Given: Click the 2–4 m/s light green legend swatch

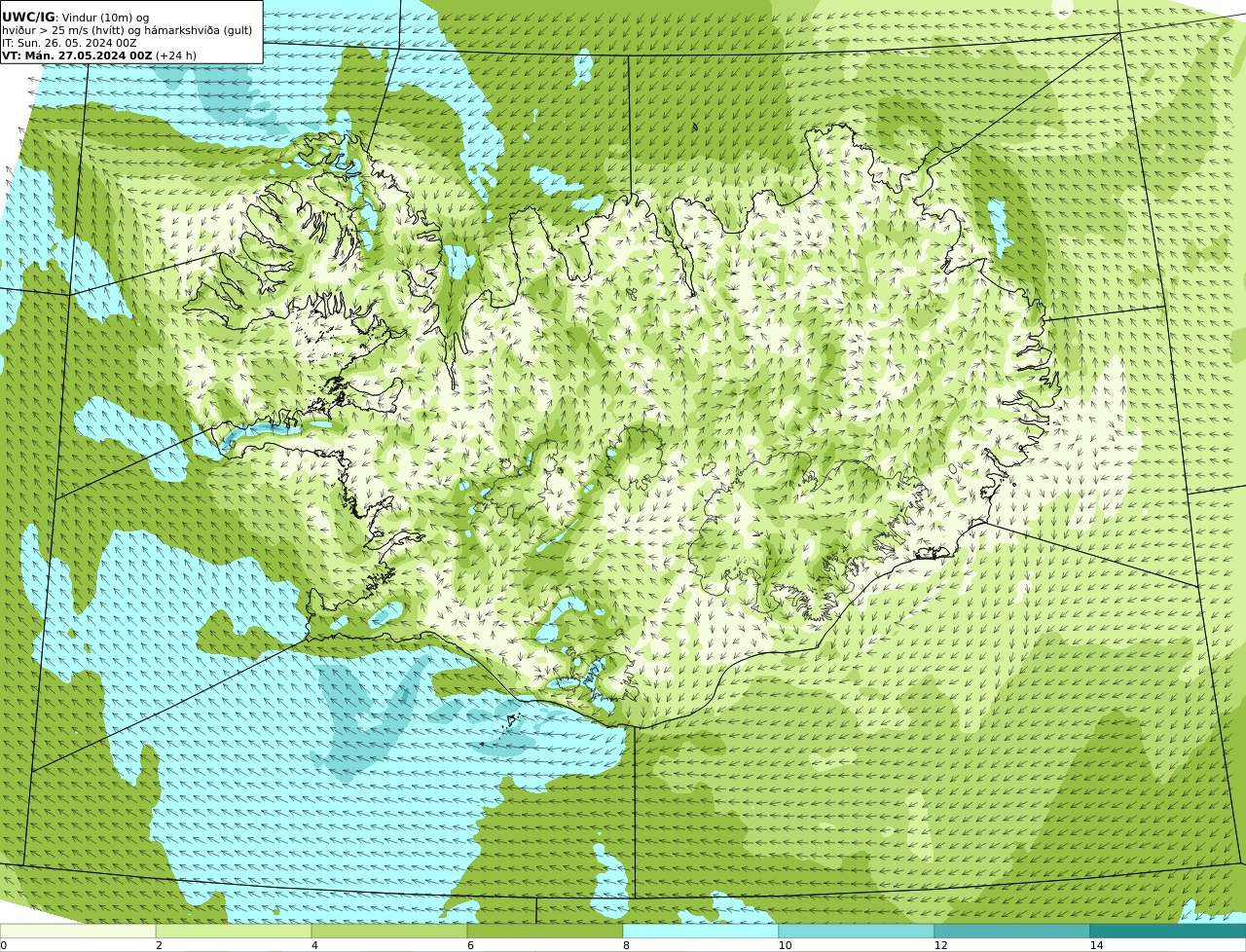Looking at the screenshot, I should coord(234,931).
